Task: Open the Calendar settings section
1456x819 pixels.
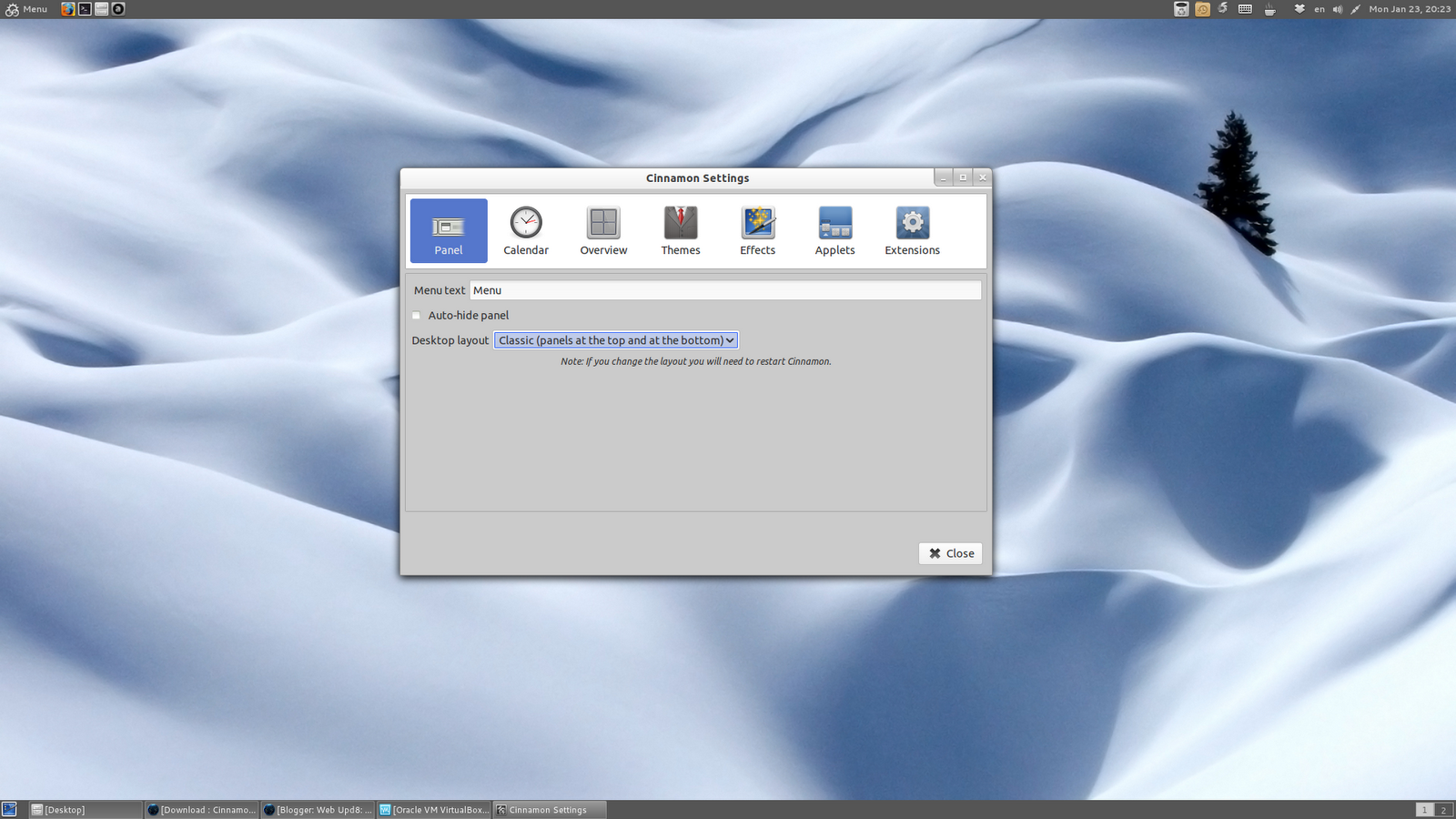Action: [x=526, y=230]
